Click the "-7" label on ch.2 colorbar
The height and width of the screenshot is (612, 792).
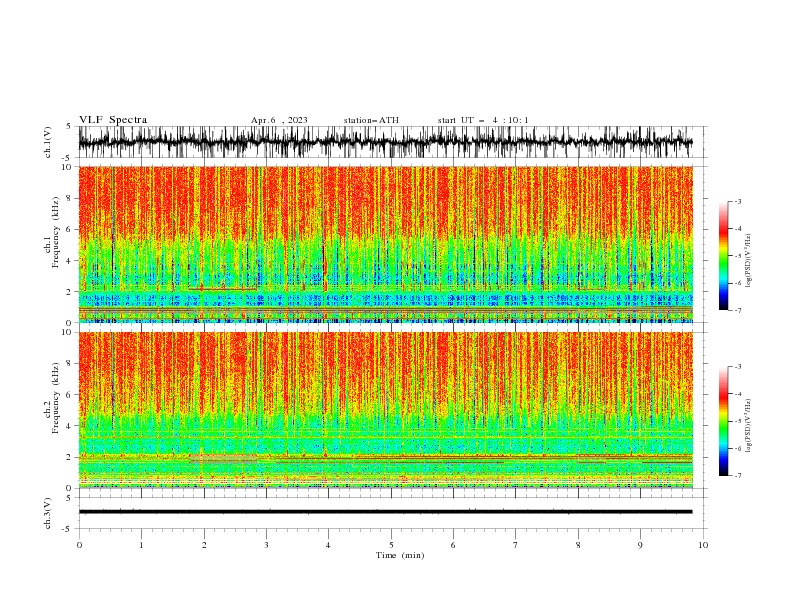(738, 476)
